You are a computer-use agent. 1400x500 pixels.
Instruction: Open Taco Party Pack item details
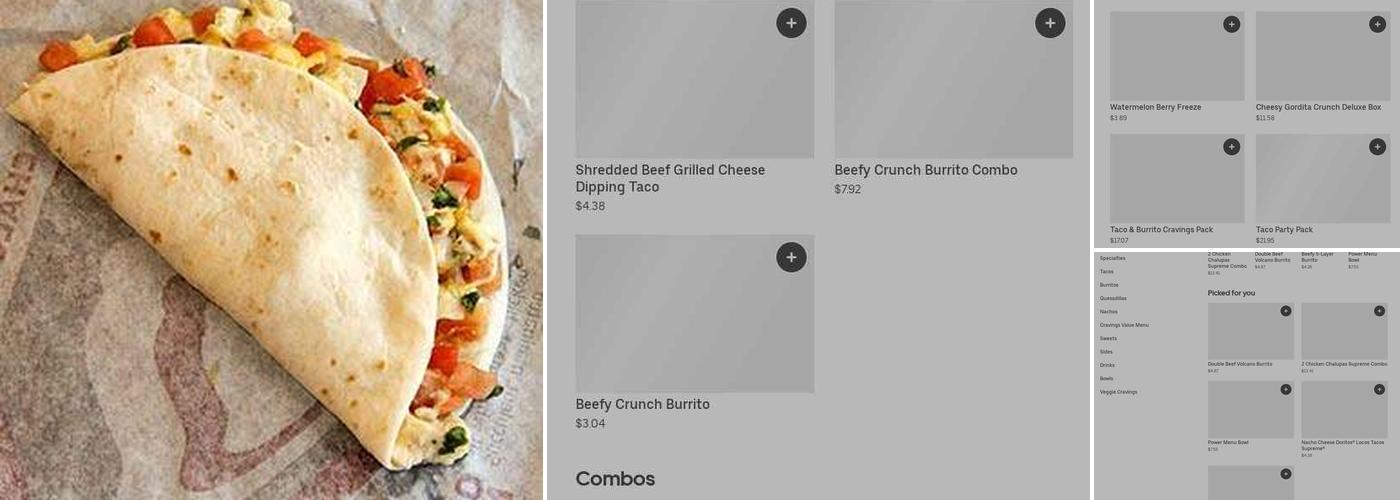click(x=1284, y=230)
